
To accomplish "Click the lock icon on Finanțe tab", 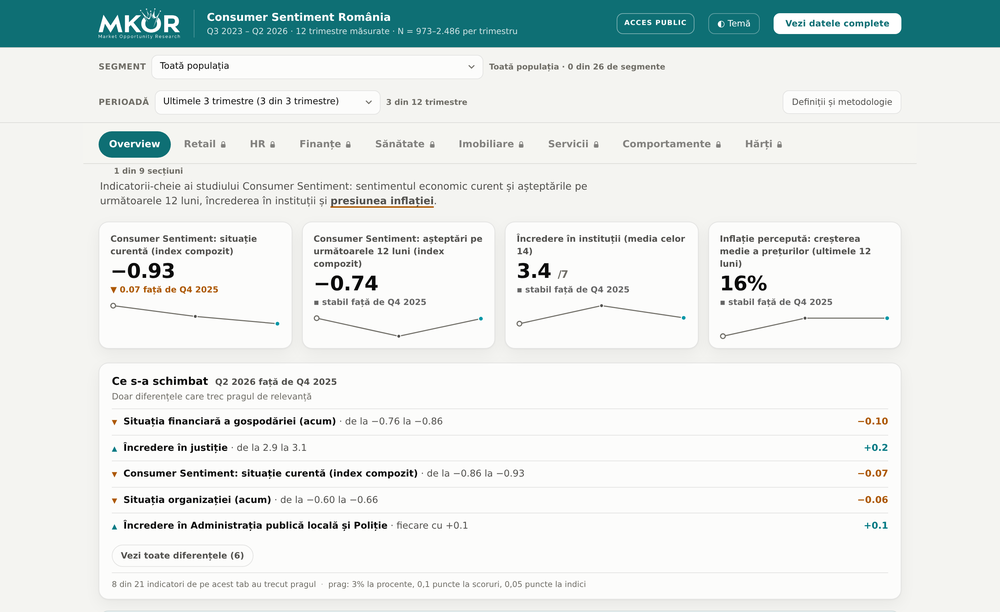I will (x=348, y=145).
